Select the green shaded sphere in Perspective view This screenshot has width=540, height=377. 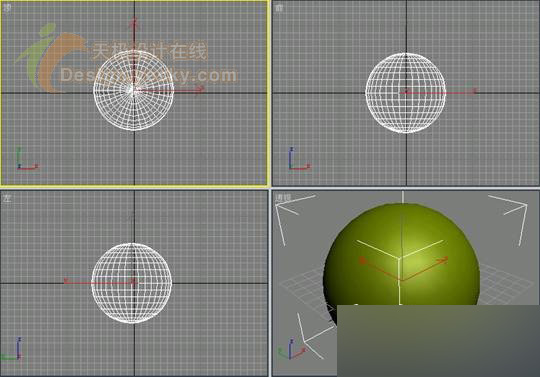point(401,265)
